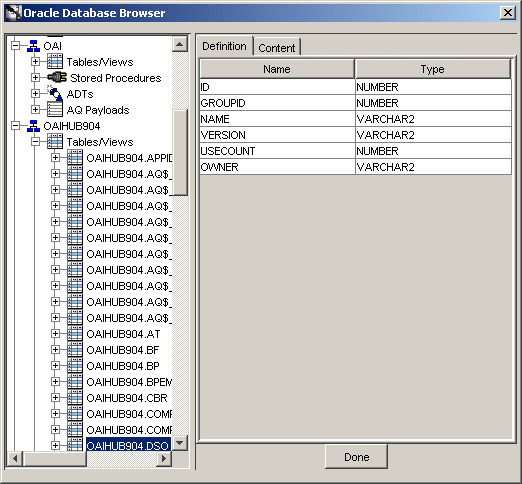Viewport: 522px width, 484px height.
Task: Click the Name column header
Action: coord(277,69)
